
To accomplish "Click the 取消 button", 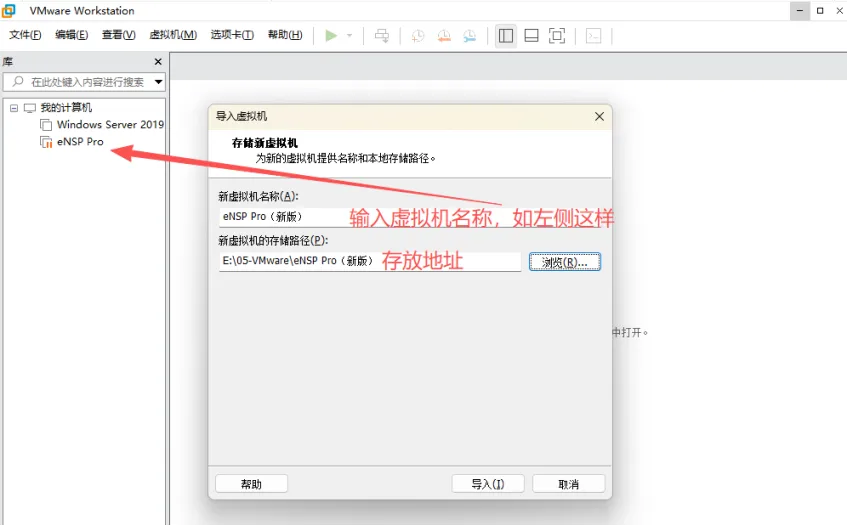I will pos(568,484).
